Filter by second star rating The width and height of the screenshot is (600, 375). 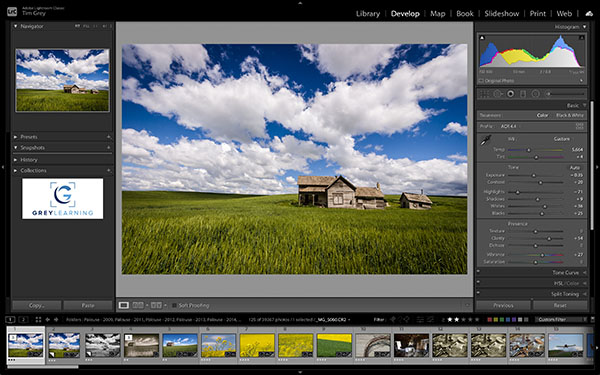(457, 320)
